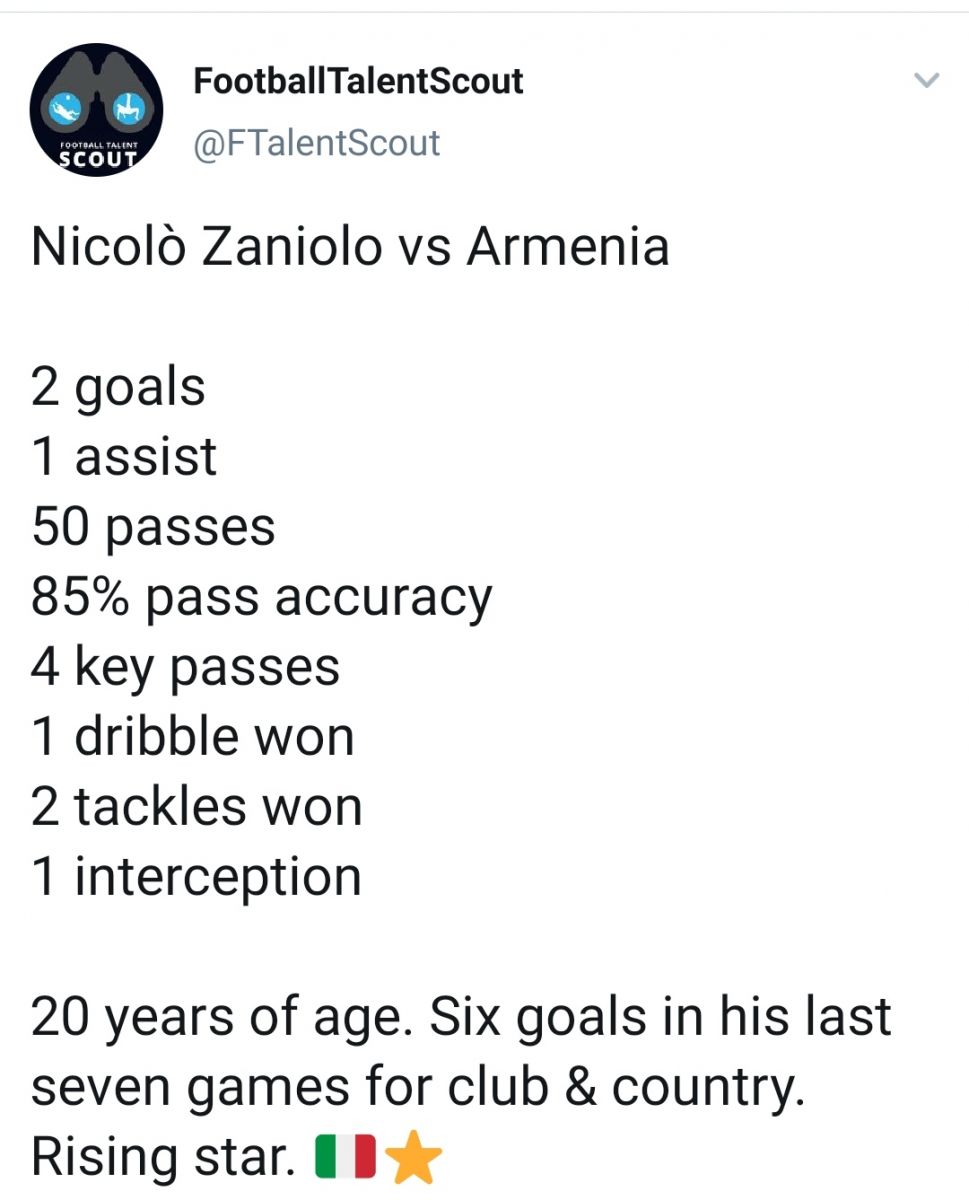Click the 'Rising star.' text
The height and width of the screenshot is (1200, 969).
163,1157
